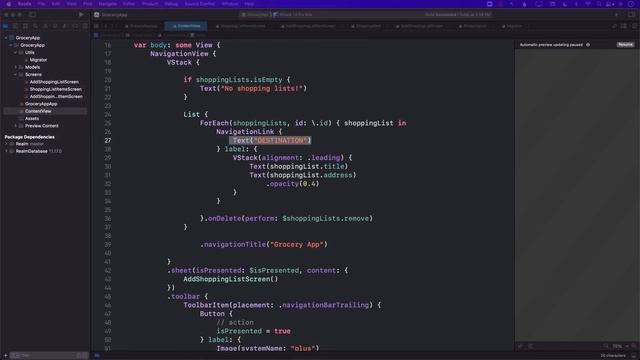The image size is (640, 360).
Task: Adjust editor options icon at top right
Action: click(624, 26)
